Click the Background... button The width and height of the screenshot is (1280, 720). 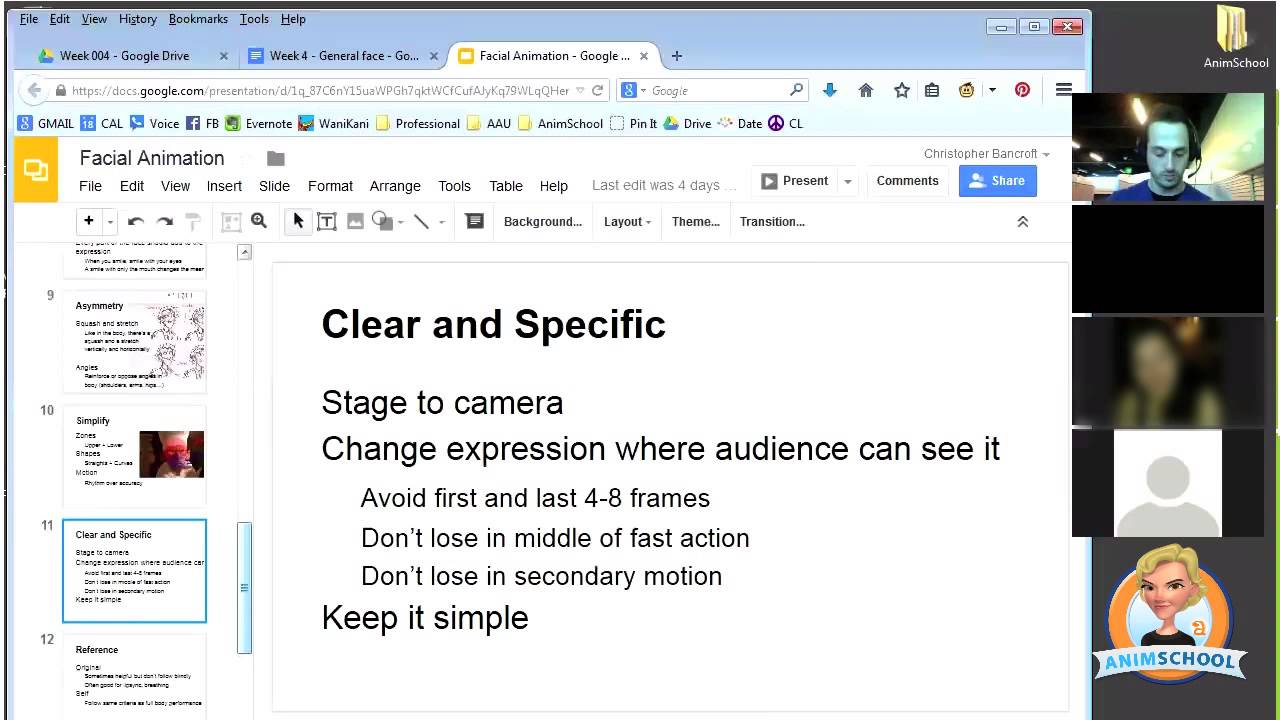click(x=543, y=222)
